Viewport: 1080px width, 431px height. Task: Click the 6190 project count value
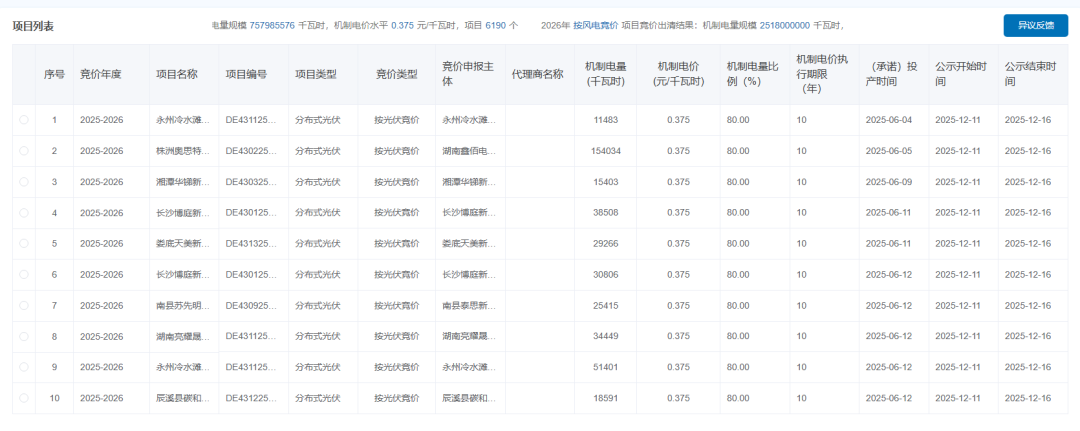pyautogui.click(x=495, y=25)
